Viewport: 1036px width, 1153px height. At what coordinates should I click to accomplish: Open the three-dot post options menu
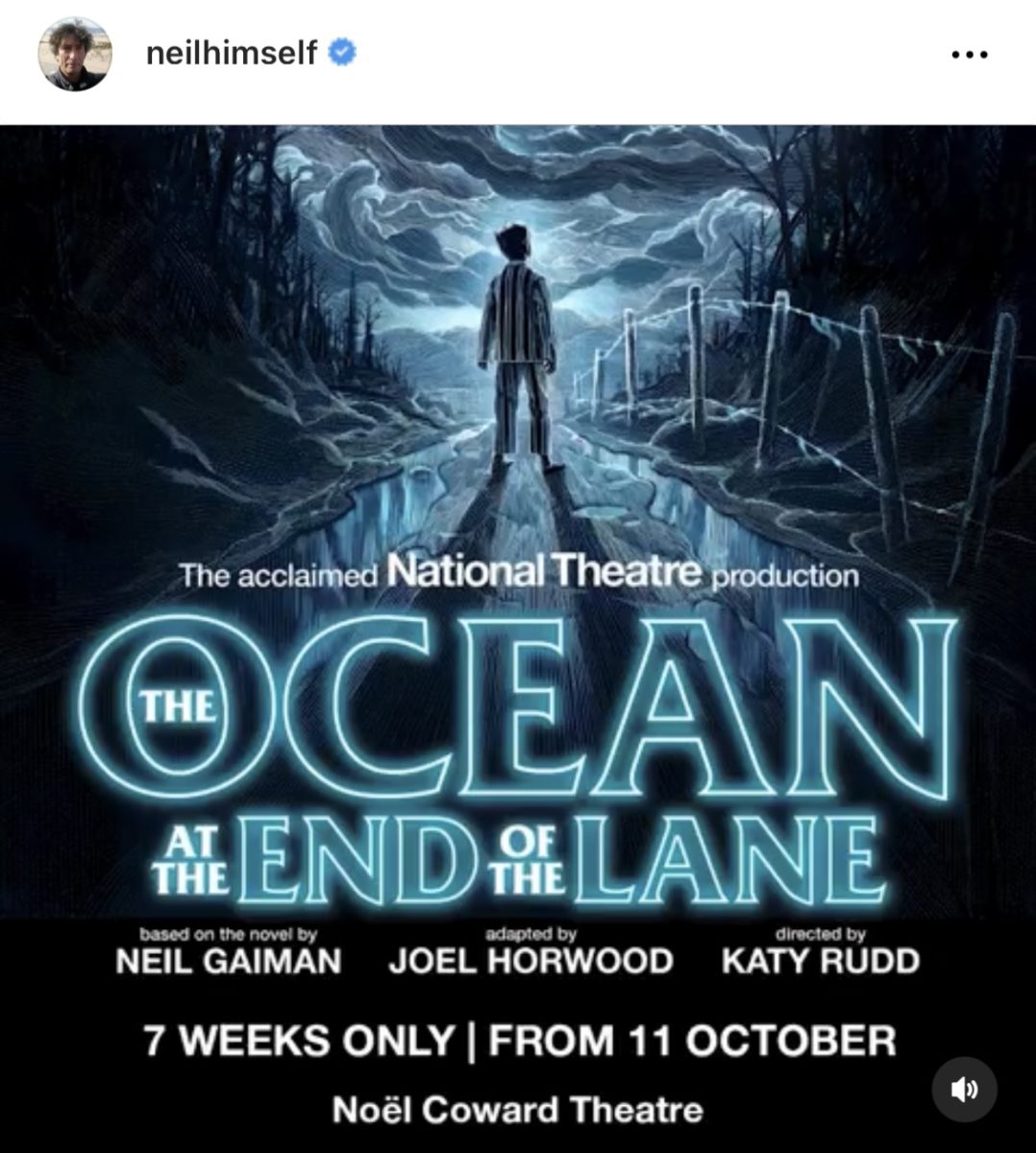click(x=969, y=55)
